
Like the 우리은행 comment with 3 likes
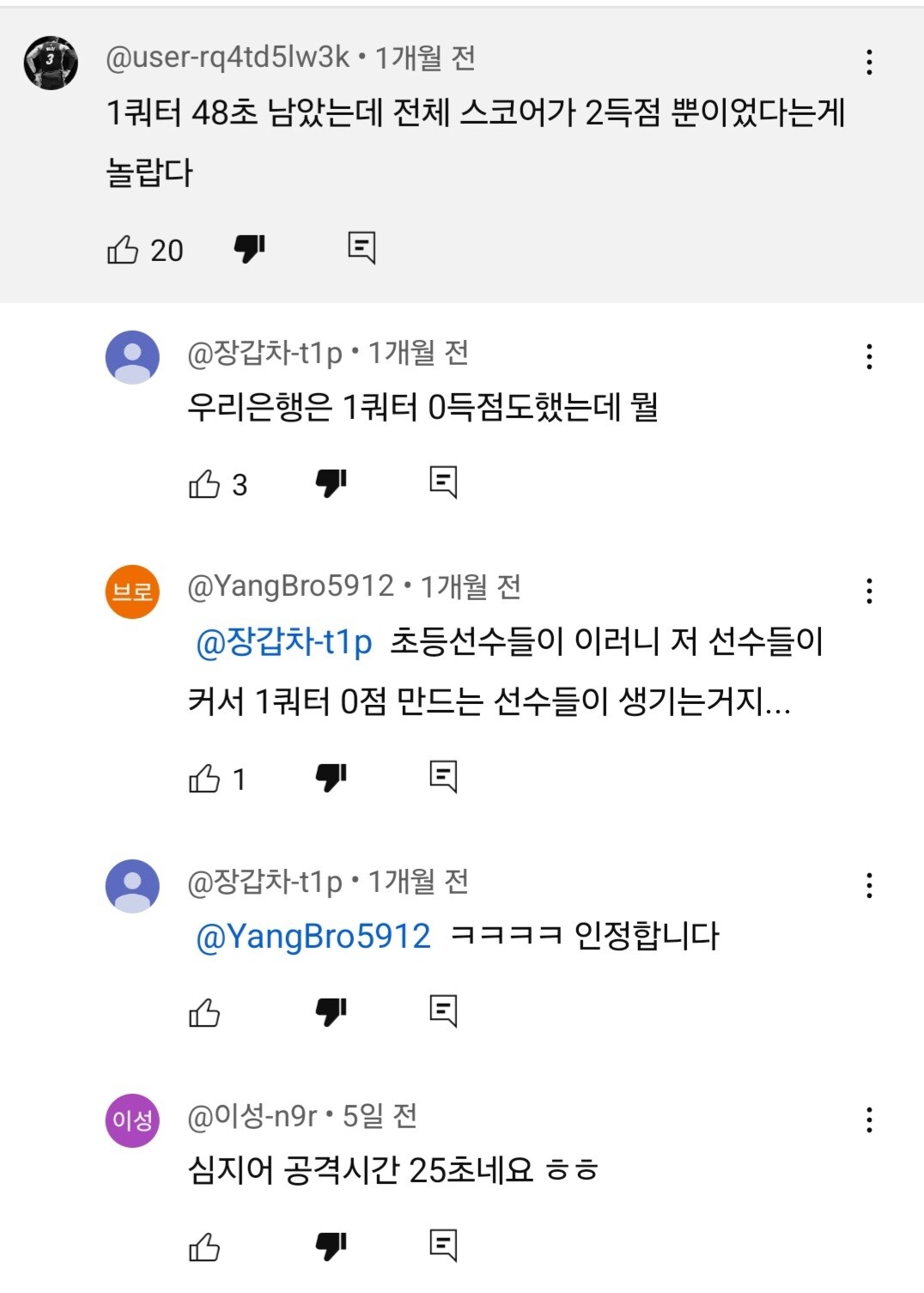pyautogui.click(x=204, y=484)
